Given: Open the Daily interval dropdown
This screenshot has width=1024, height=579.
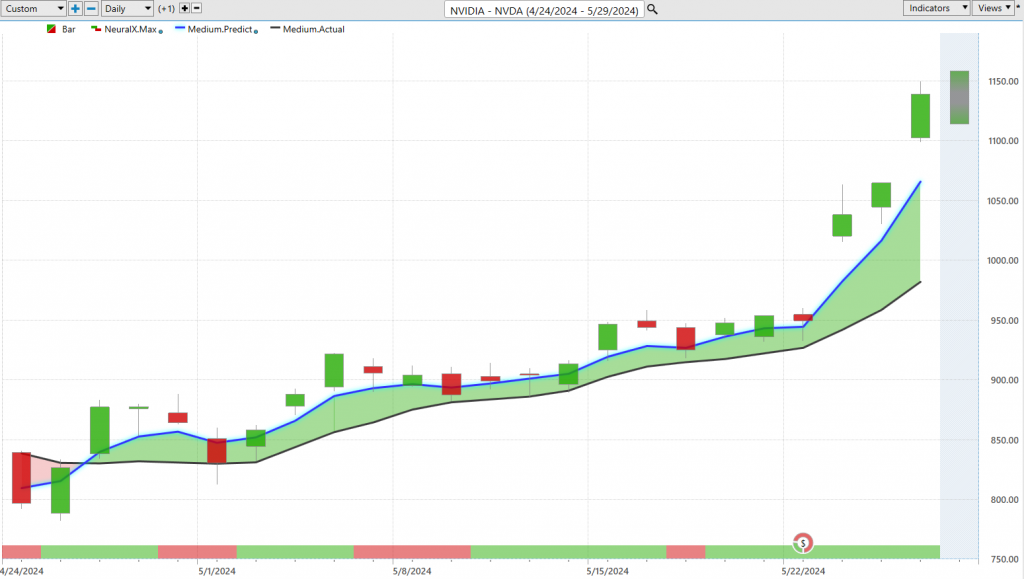Looking at the screenshot, I should (x=127, y=8).
